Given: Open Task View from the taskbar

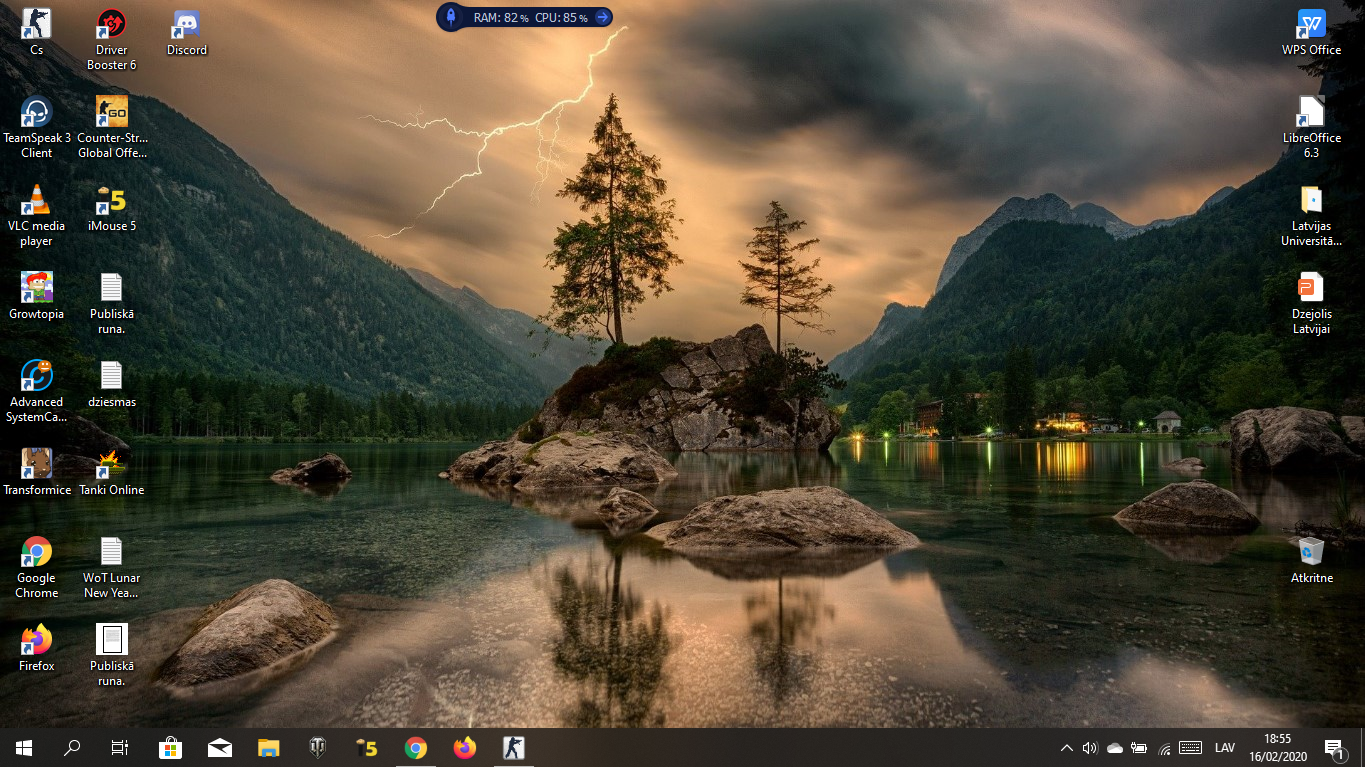Looking at the screenshot, I should (119, 747).
